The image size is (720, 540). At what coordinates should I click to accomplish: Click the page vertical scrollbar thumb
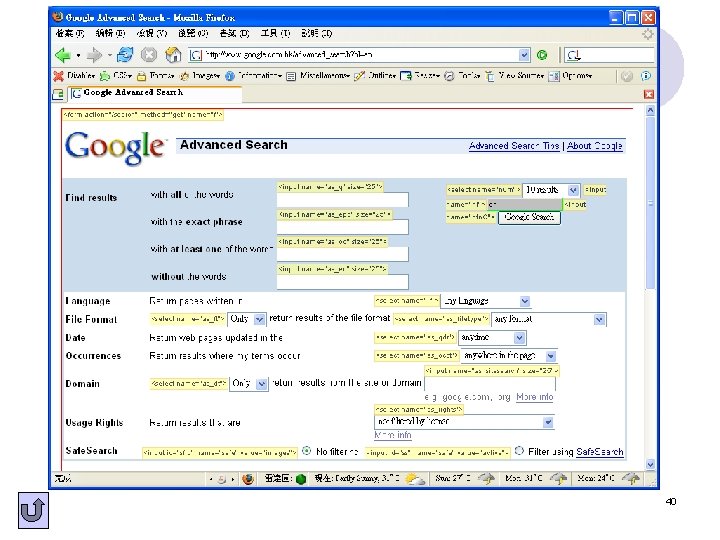coord(650,203)
